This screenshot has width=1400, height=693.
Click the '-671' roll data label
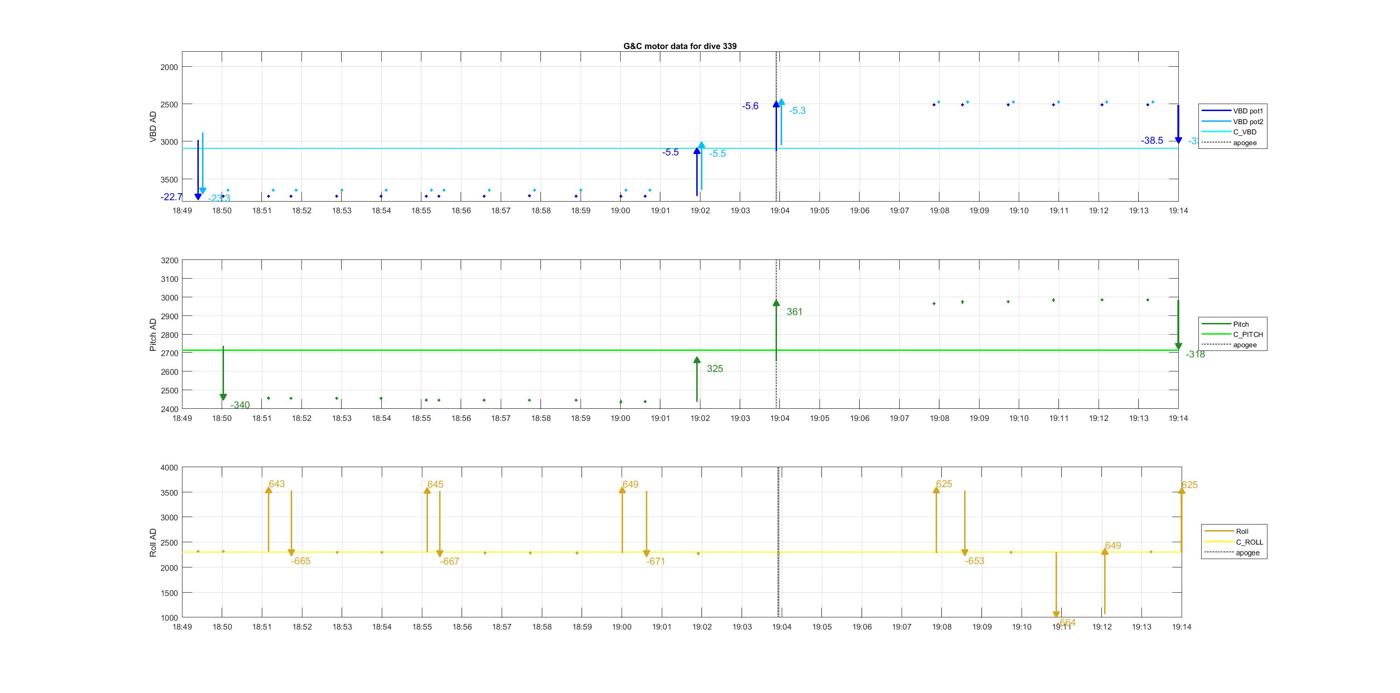click(656, 561)
